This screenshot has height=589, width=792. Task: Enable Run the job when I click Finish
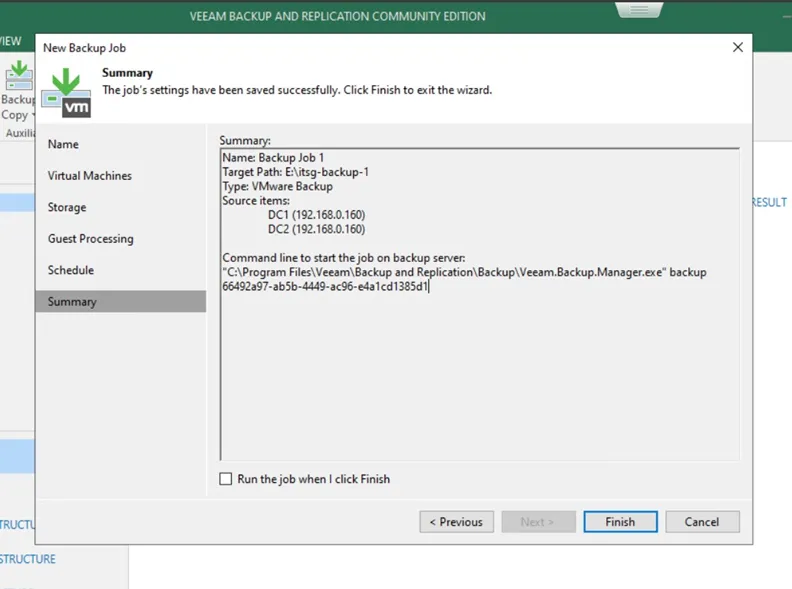pyautogui.click(x=226, y=479)
